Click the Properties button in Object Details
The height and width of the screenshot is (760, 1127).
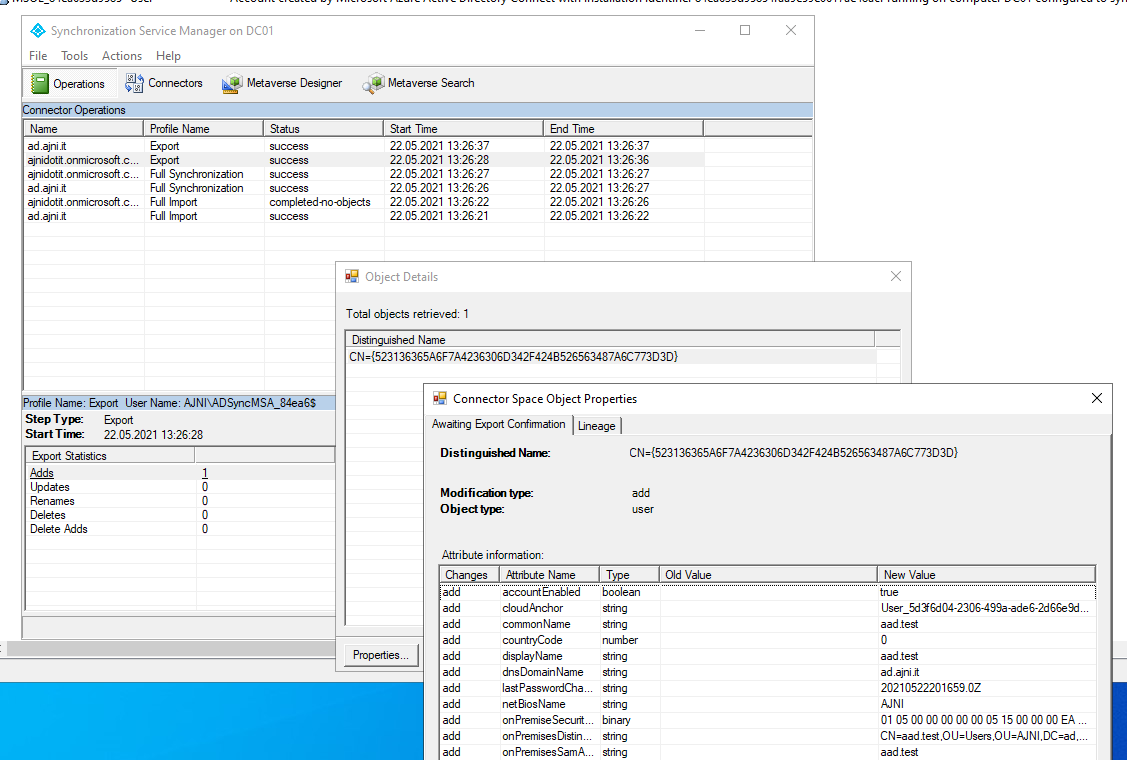[380, 654]
